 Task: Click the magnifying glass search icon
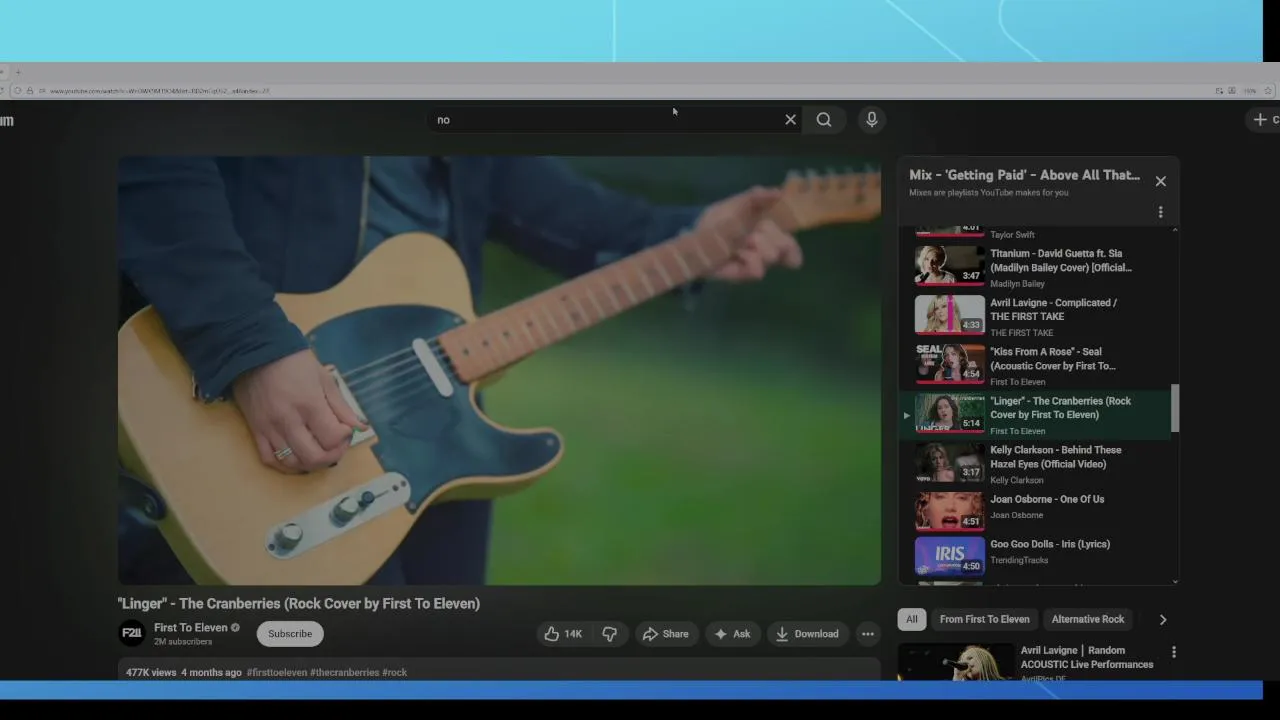pyautogui.click(x=824, y=120)
